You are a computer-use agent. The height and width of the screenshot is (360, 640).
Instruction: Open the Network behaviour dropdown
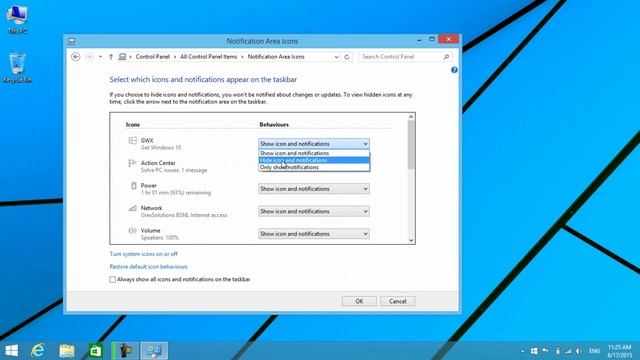(x=314, y=211)
